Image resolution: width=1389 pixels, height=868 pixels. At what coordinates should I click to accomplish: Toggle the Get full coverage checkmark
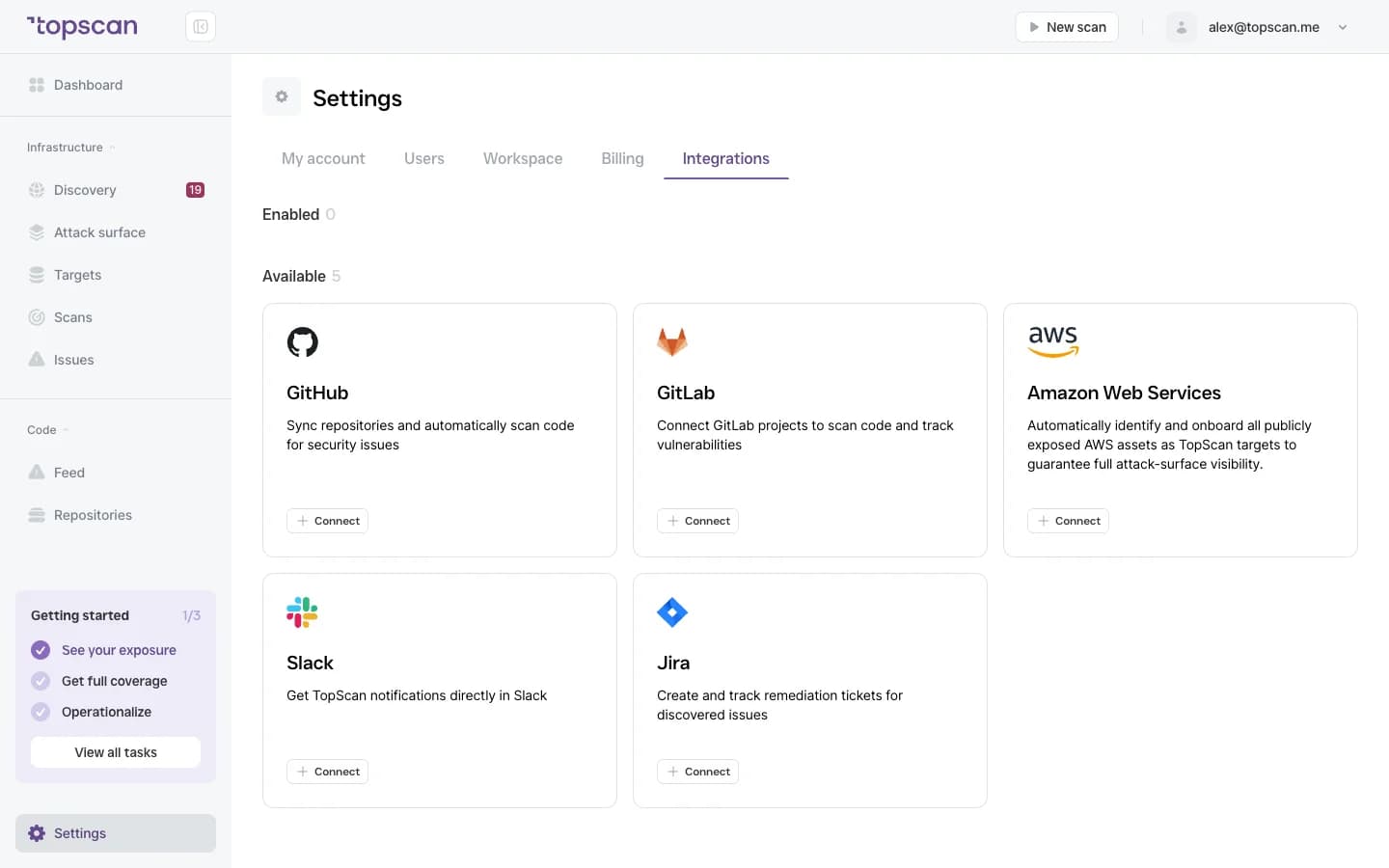pos(41,681)
